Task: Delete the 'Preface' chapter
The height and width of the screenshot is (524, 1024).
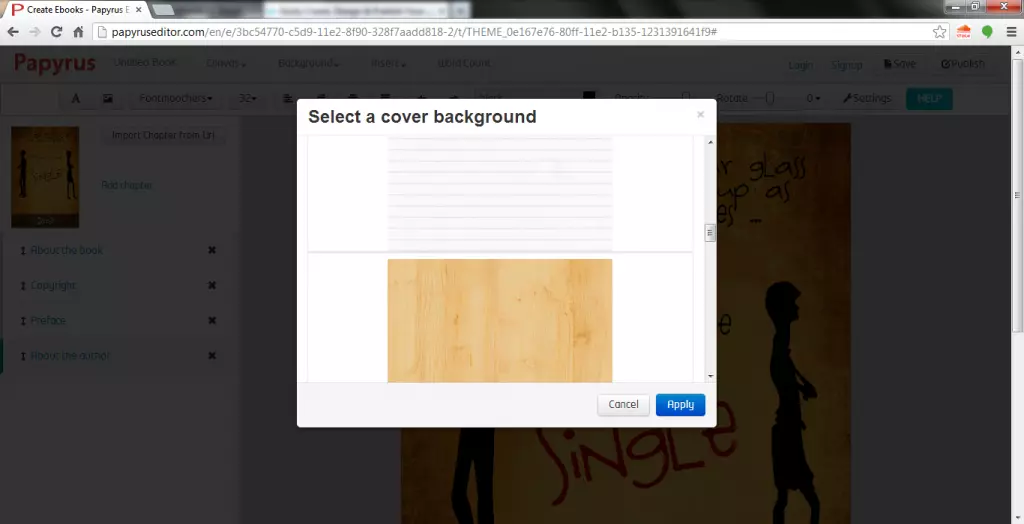Action: click(x=212, y=321)
